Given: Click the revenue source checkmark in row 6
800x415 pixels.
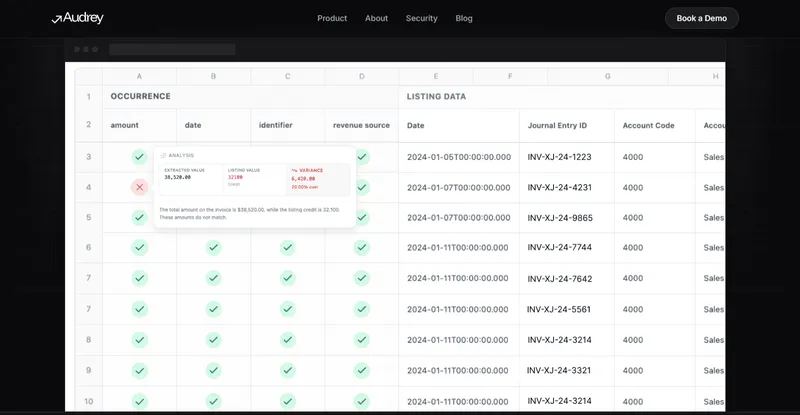Looking at the screenshot, I should tap(362, 248).
